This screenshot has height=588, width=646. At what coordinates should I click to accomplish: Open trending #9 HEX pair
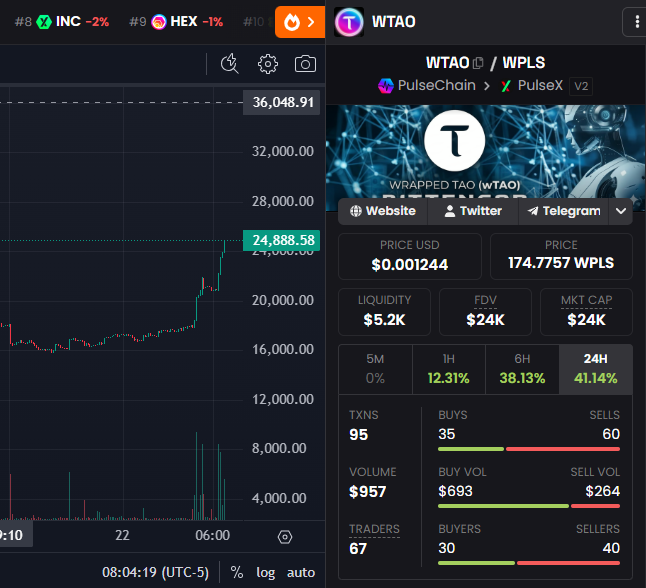[x=176, y=22]
